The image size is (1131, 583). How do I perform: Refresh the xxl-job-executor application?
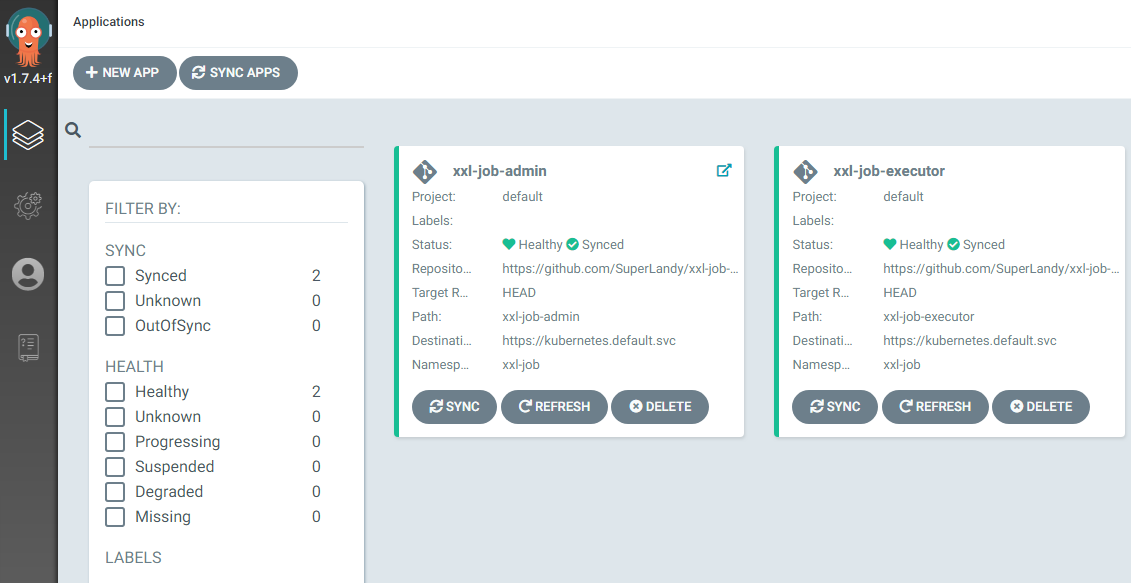[935, 407]
